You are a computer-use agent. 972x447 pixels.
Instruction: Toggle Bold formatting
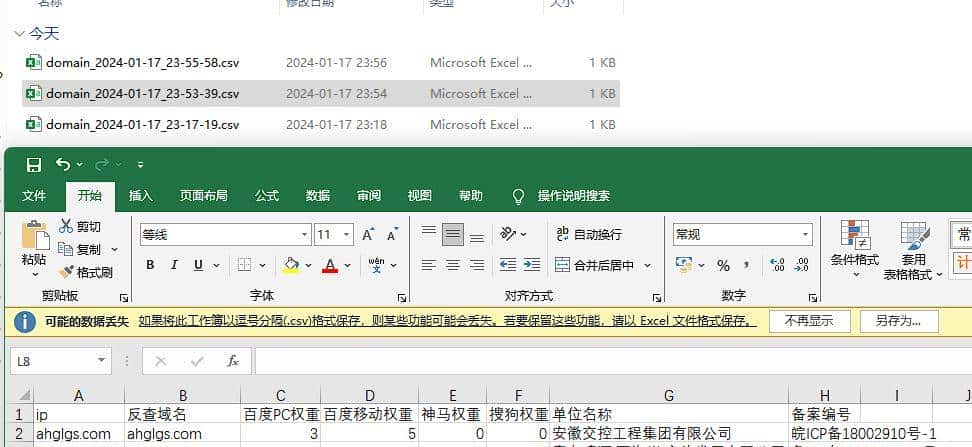(x=150, y=265)
